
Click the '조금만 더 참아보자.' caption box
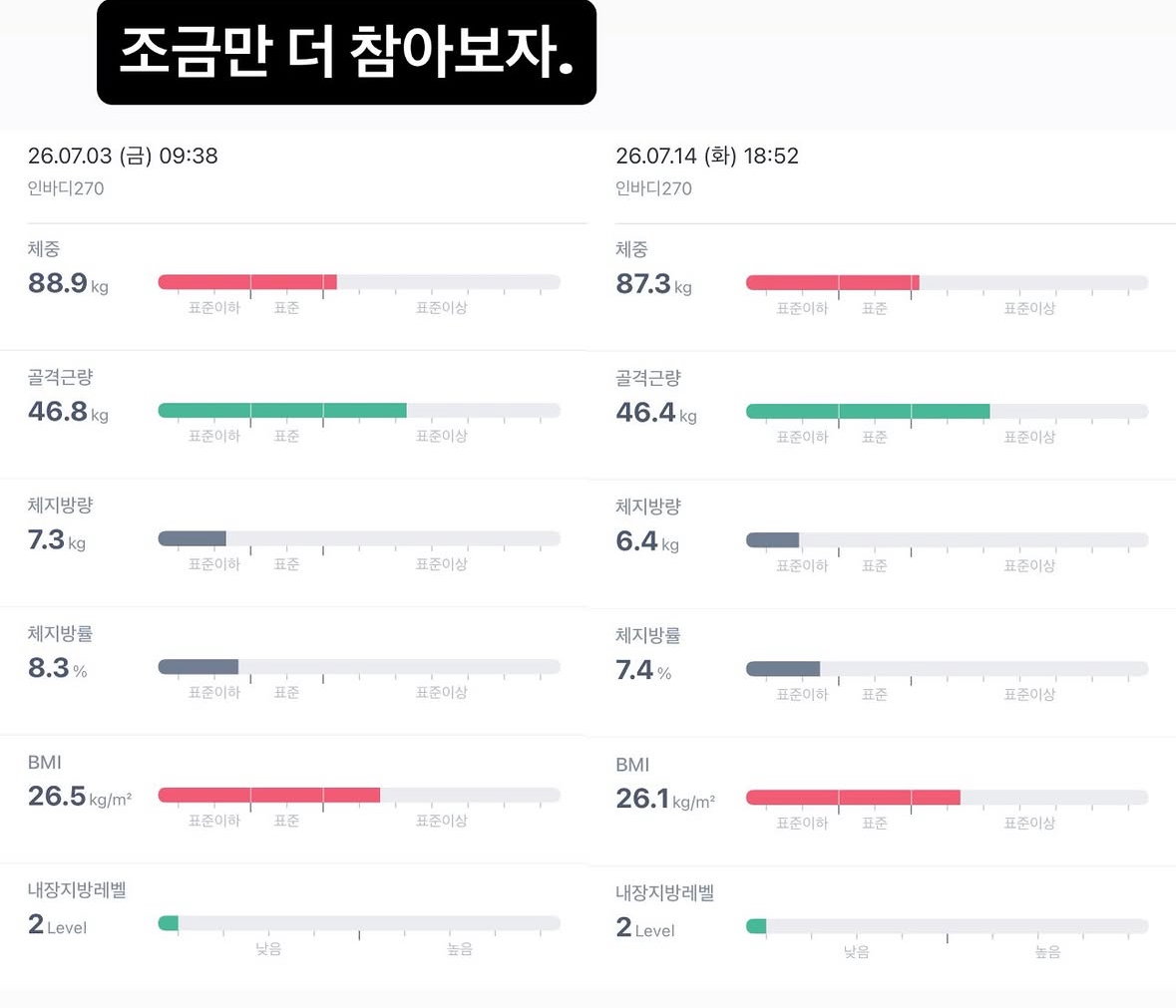(346, 53)
